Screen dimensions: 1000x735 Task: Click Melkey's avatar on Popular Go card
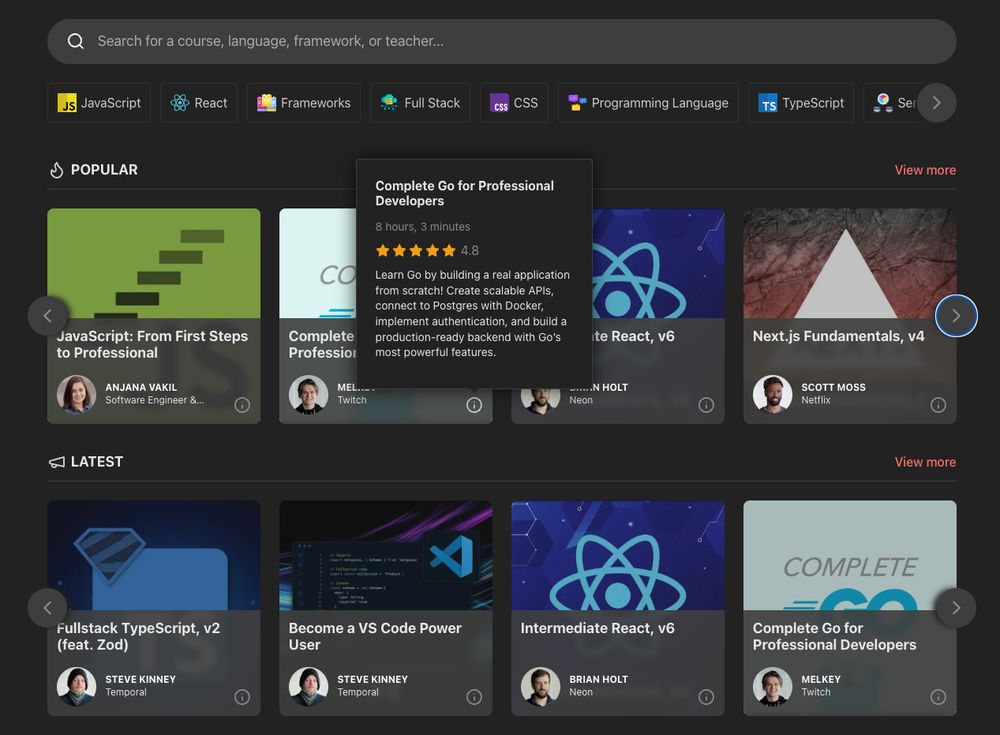(309, 394)
